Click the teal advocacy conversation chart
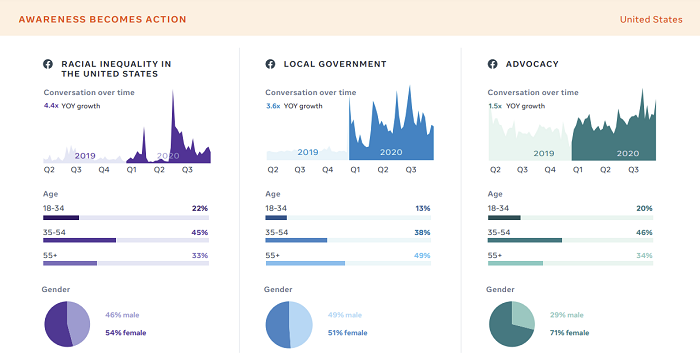This screenshot has height=360, width=700. pos(572,125)
